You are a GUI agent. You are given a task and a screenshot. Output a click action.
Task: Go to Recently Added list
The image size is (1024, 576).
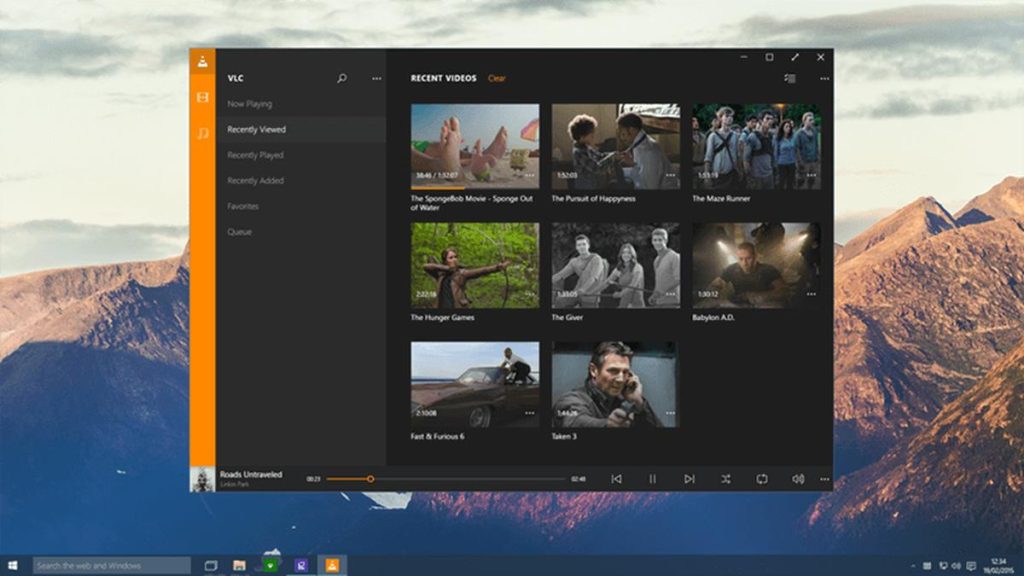click(255, 181)
